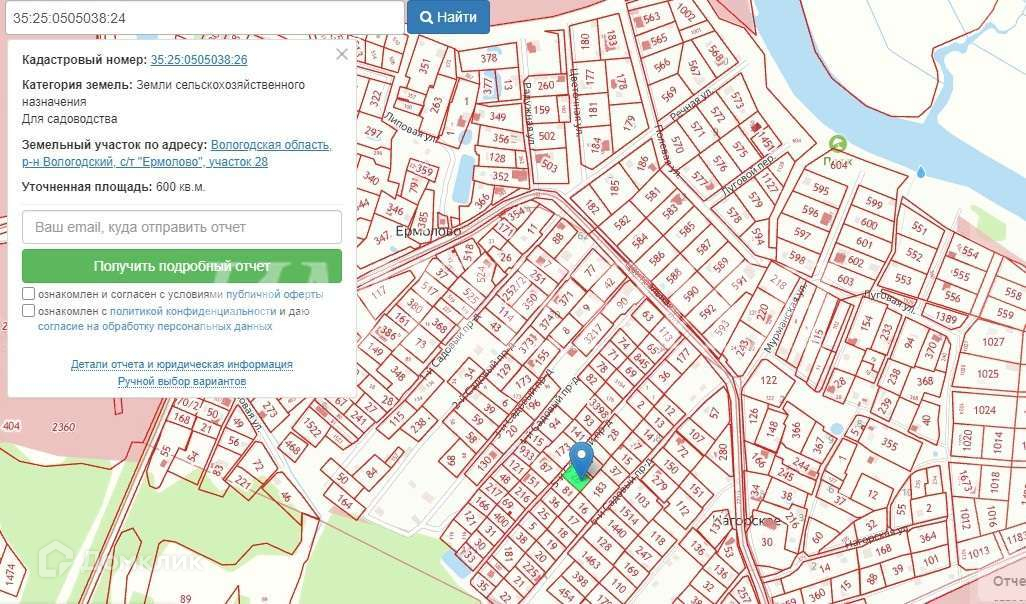Focus the email input field

[181, 227]
